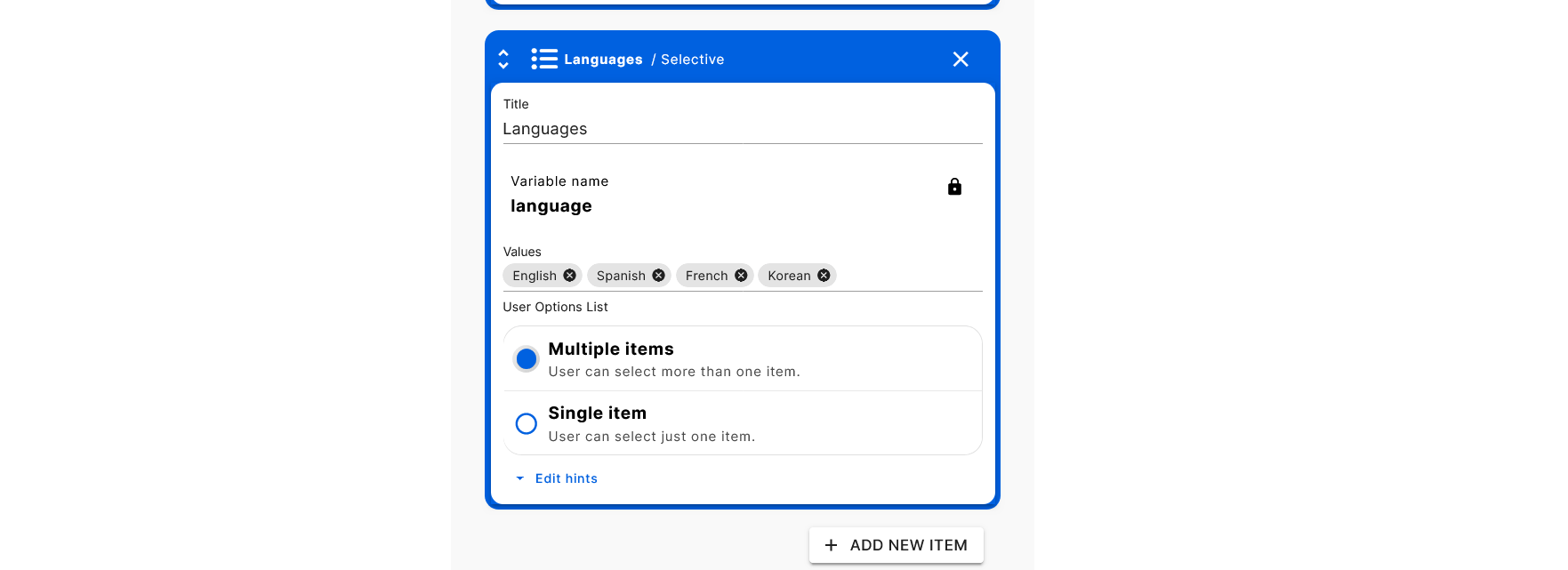Click the 'Languages' header title text
The width and height of the screenshot is (1568, 570).
603,60
